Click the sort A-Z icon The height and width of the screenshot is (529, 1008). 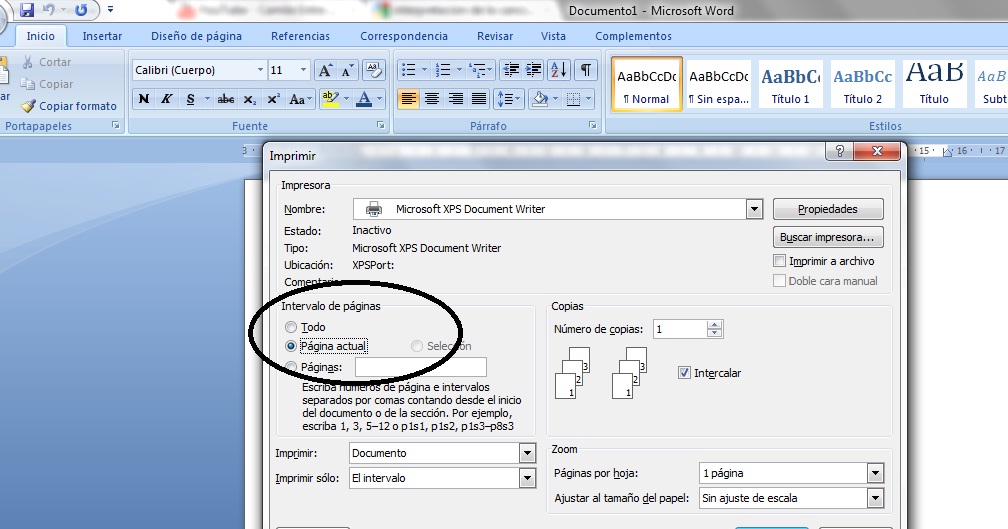click(x=559, y=69)
